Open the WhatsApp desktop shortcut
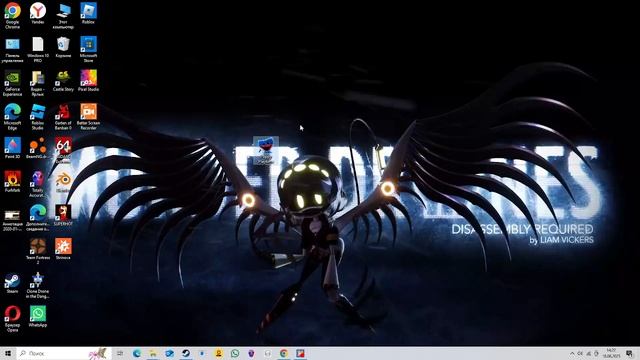This screenshot has width=640, height=360. (38, 316)
